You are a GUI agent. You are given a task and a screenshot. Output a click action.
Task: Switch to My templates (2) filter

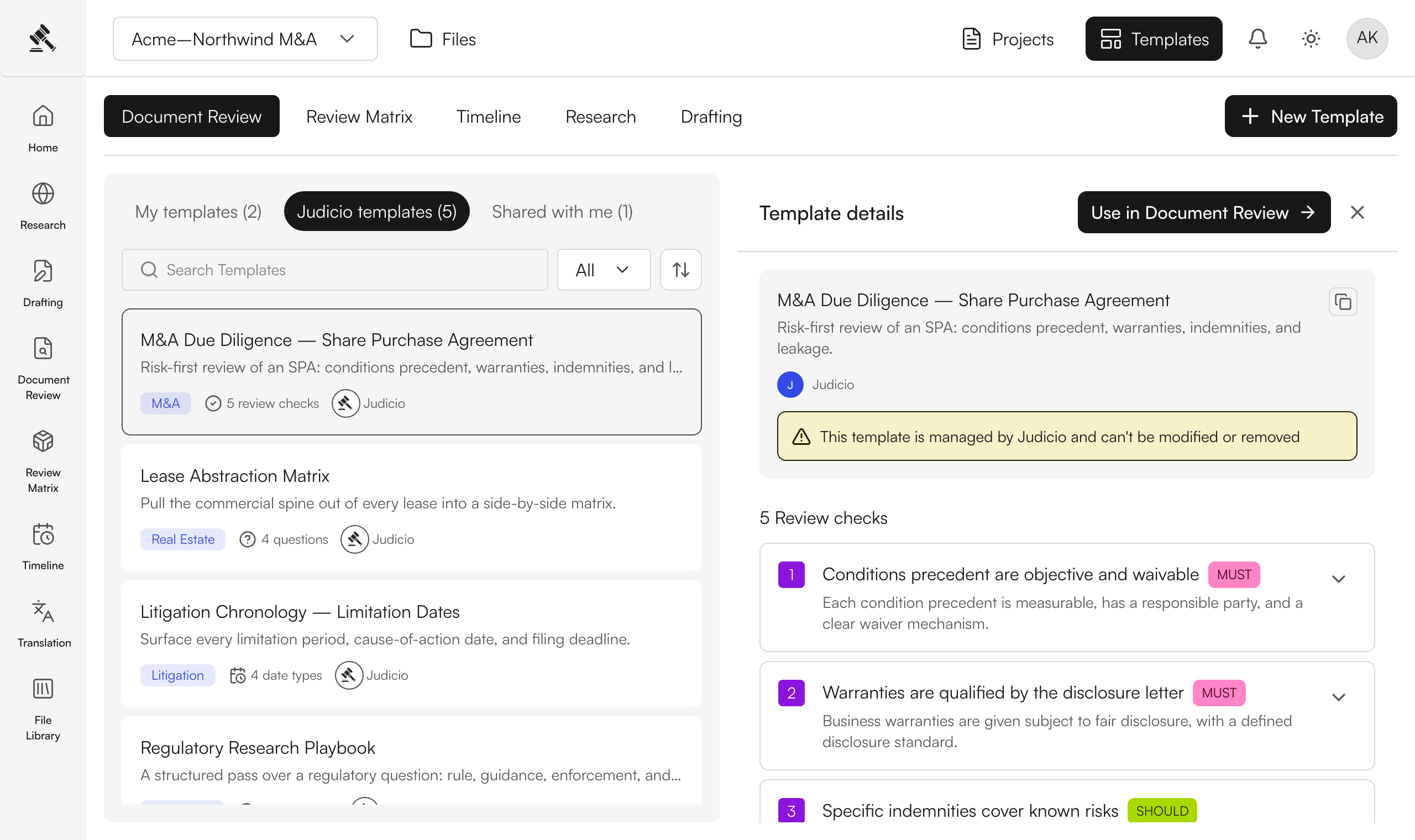coord(198,212)
